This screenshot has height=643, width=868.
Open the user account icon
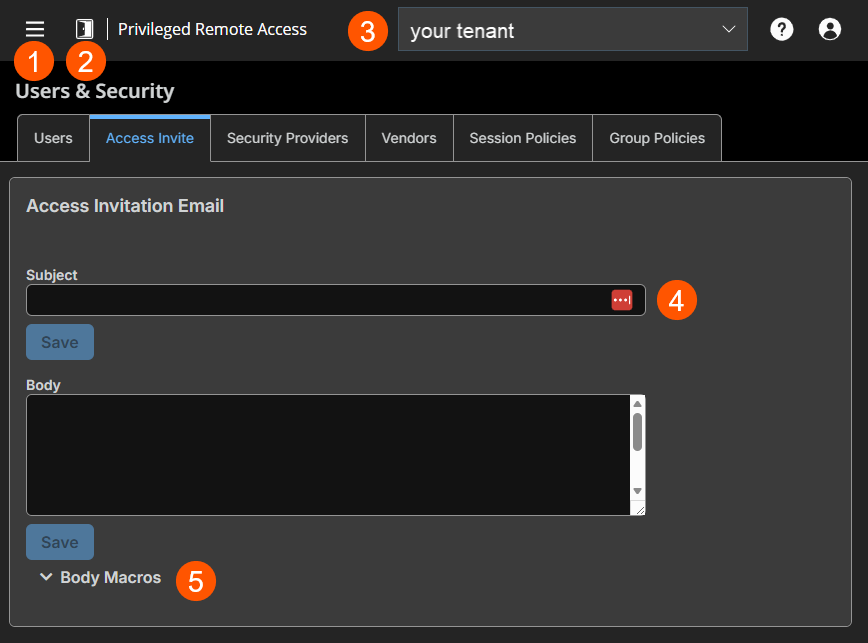(829, 29)
